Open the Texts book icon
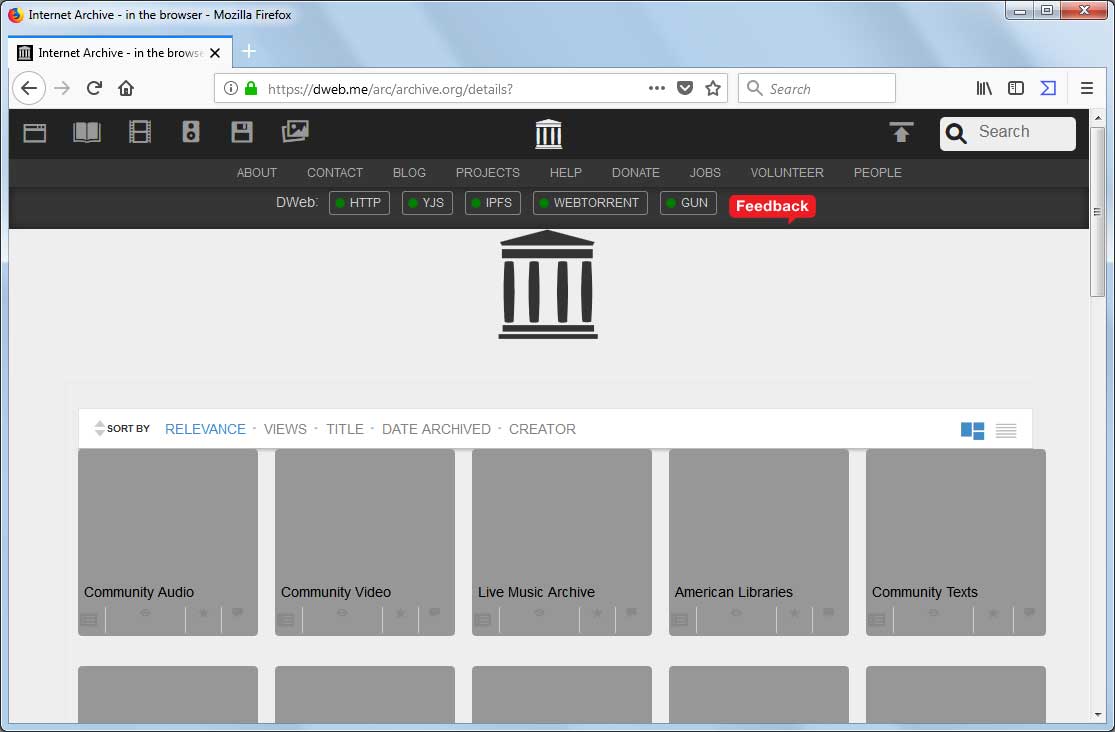Viewport: 1115px width, 732px height. point(87,132)
